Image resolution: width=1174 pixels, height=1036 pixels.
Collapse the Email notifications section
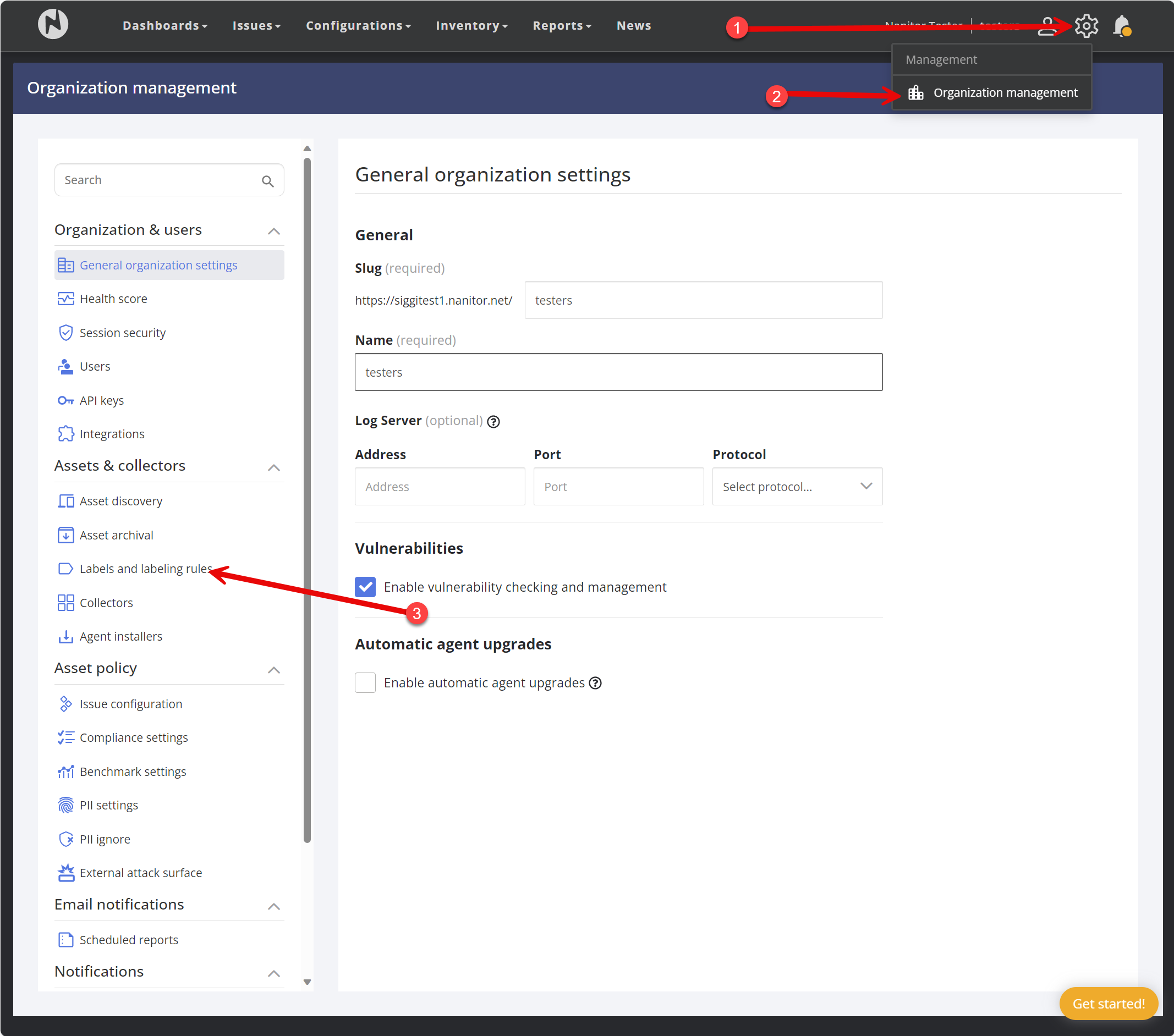[274, 906]
